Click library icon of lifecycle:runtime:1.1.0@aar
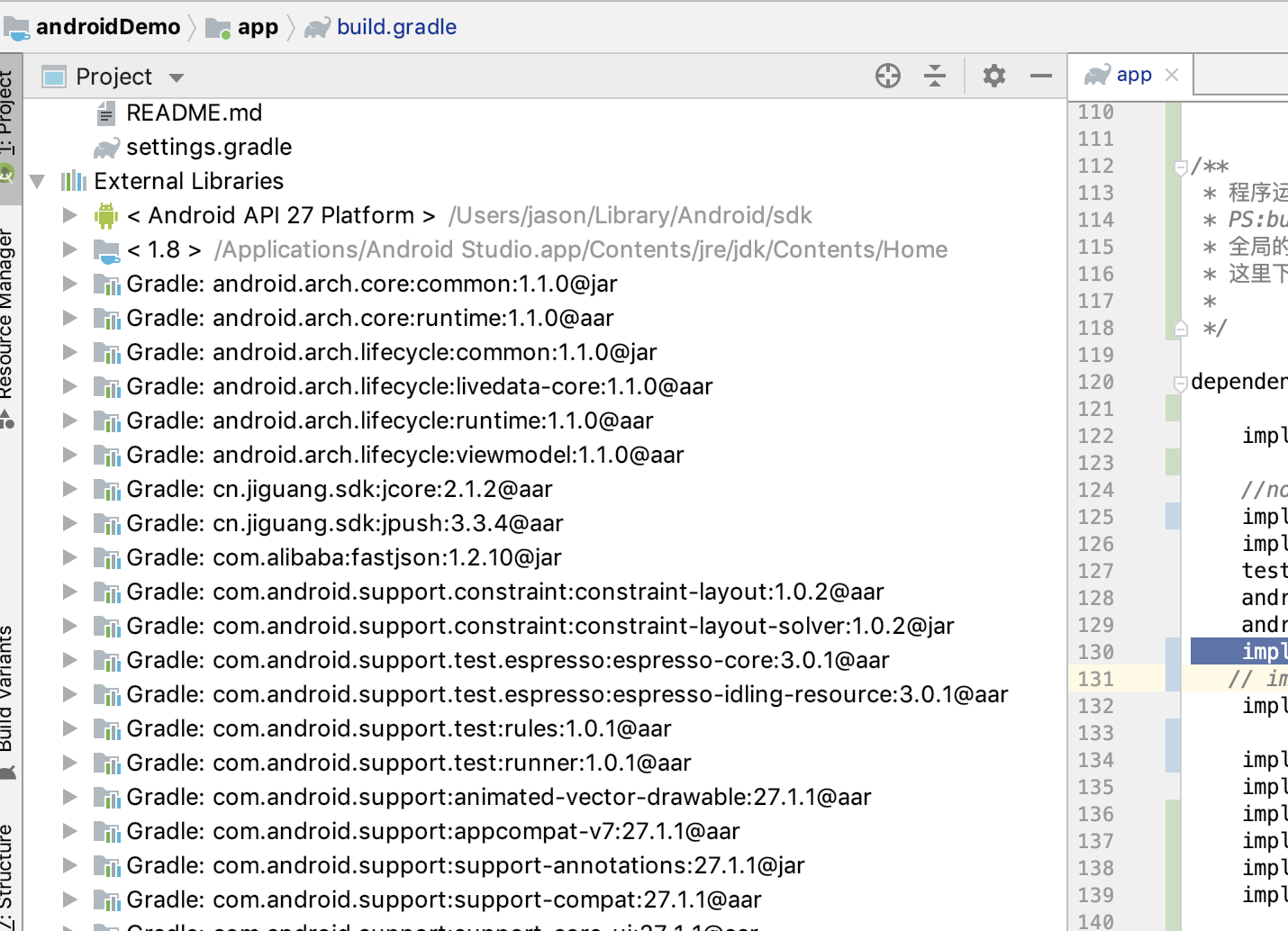Image resolution: width=1288 pixels, height=931 pixels. (107, 421)
